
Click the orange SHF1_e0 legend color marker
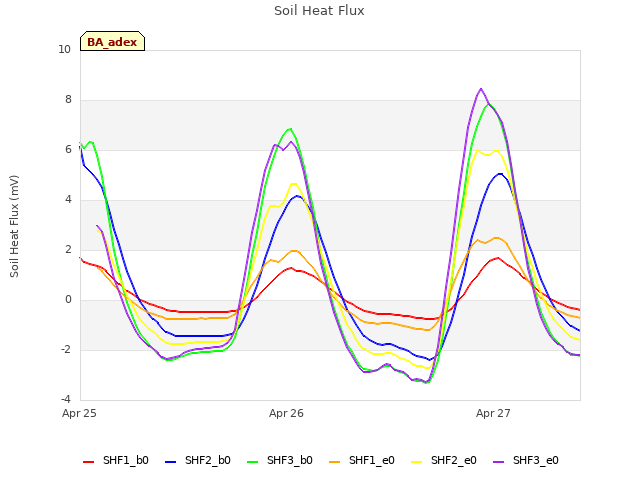335,462
